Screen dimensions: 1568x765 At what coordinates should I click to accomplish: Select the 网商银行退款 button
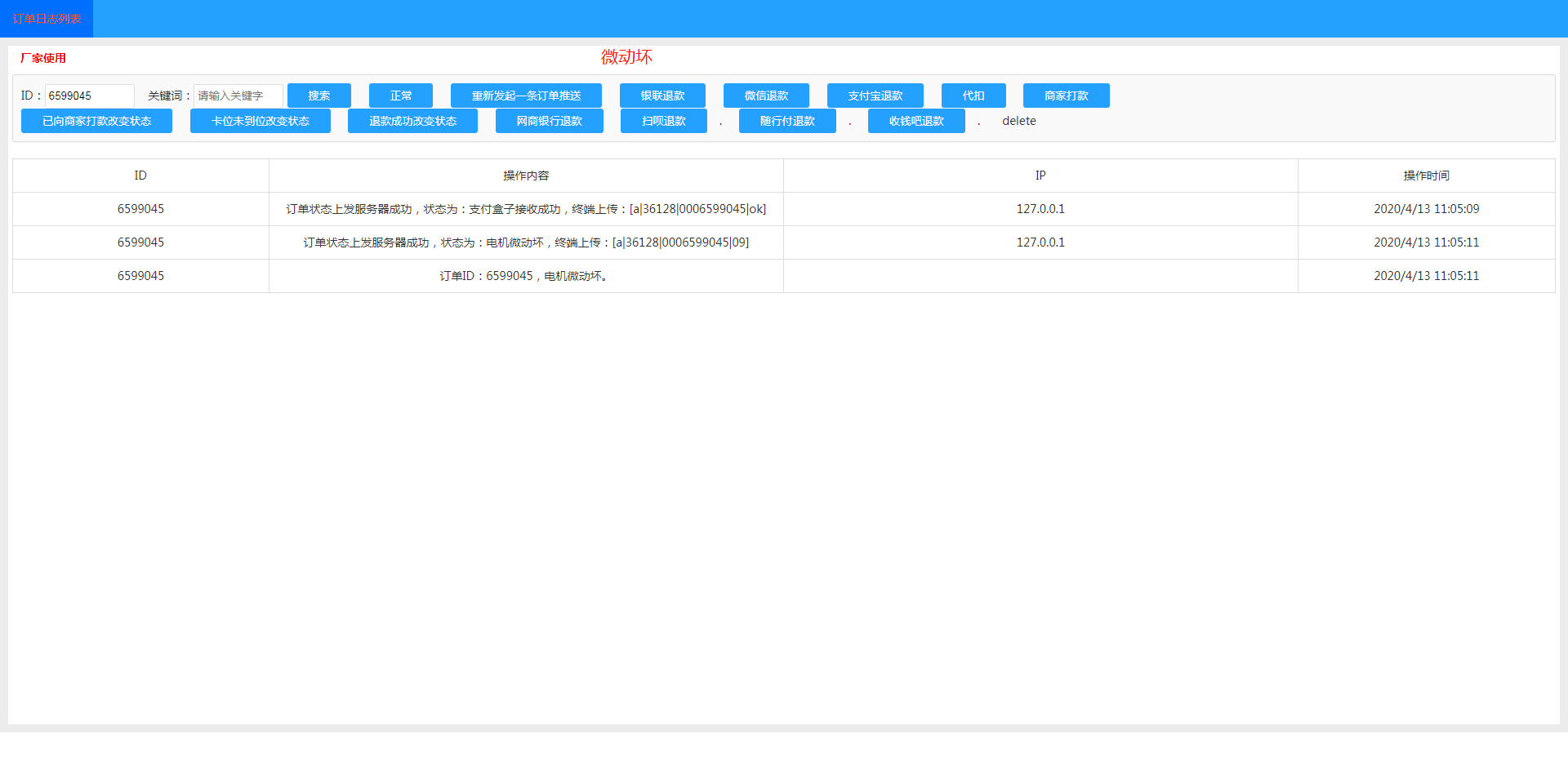tap(549, 121)
